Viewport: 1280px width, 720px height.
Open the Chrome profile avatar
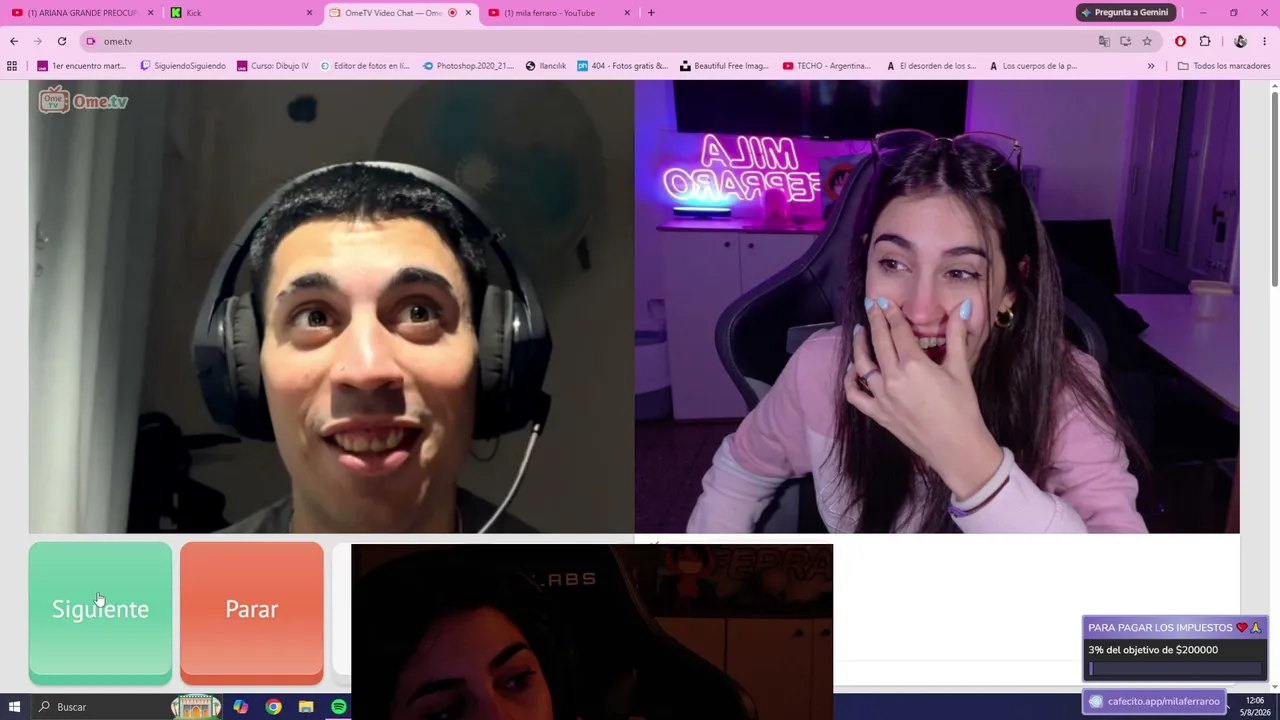(1241, 41)
